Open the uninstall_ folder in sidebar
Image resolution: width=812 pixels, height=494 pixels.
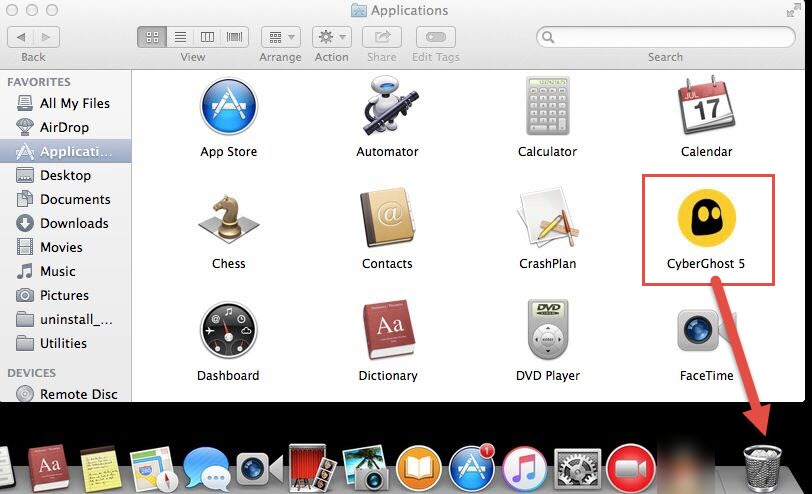tap(66, 319)
